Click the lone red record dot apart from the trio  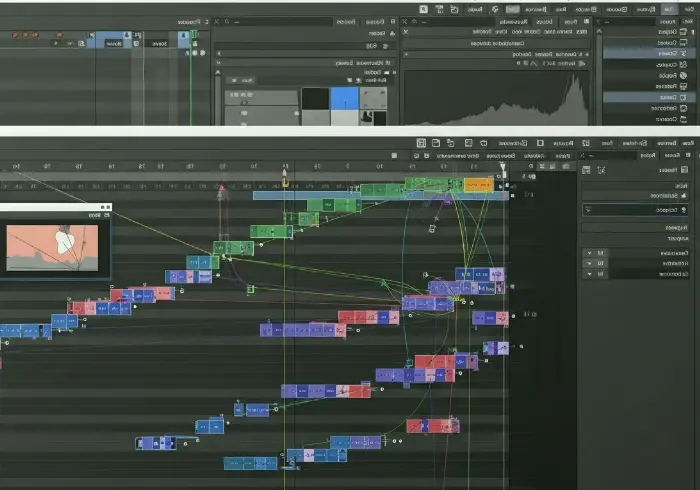point(59,34)
